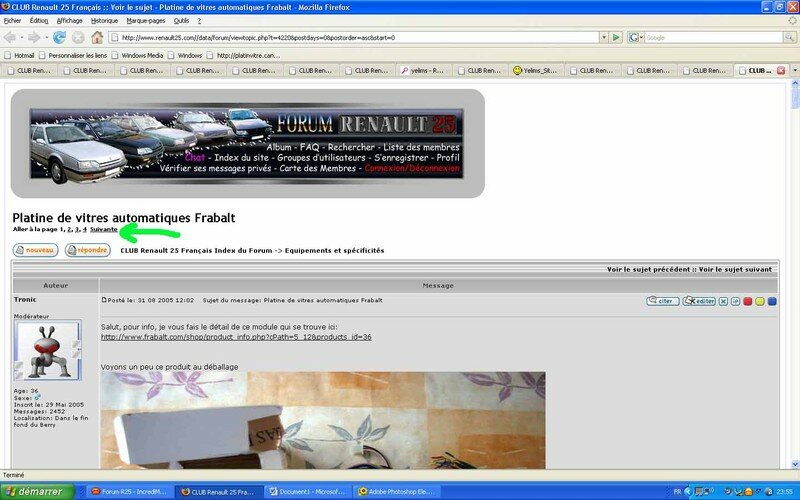Open the URL bar history dropdown

tap(604, 37)
